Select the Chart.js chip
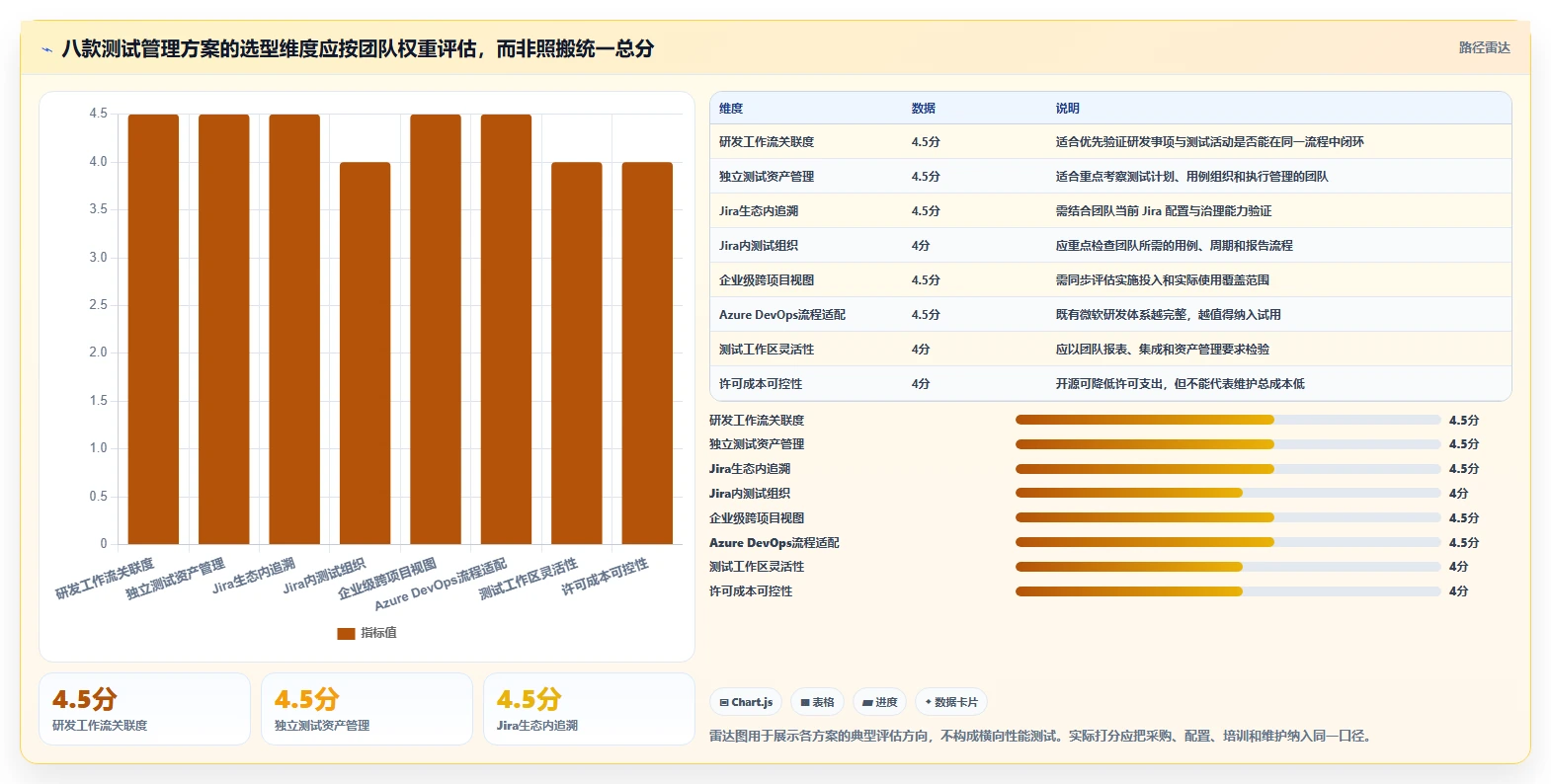The width and height of the screenshot is (1551, 784). point(746,702)
